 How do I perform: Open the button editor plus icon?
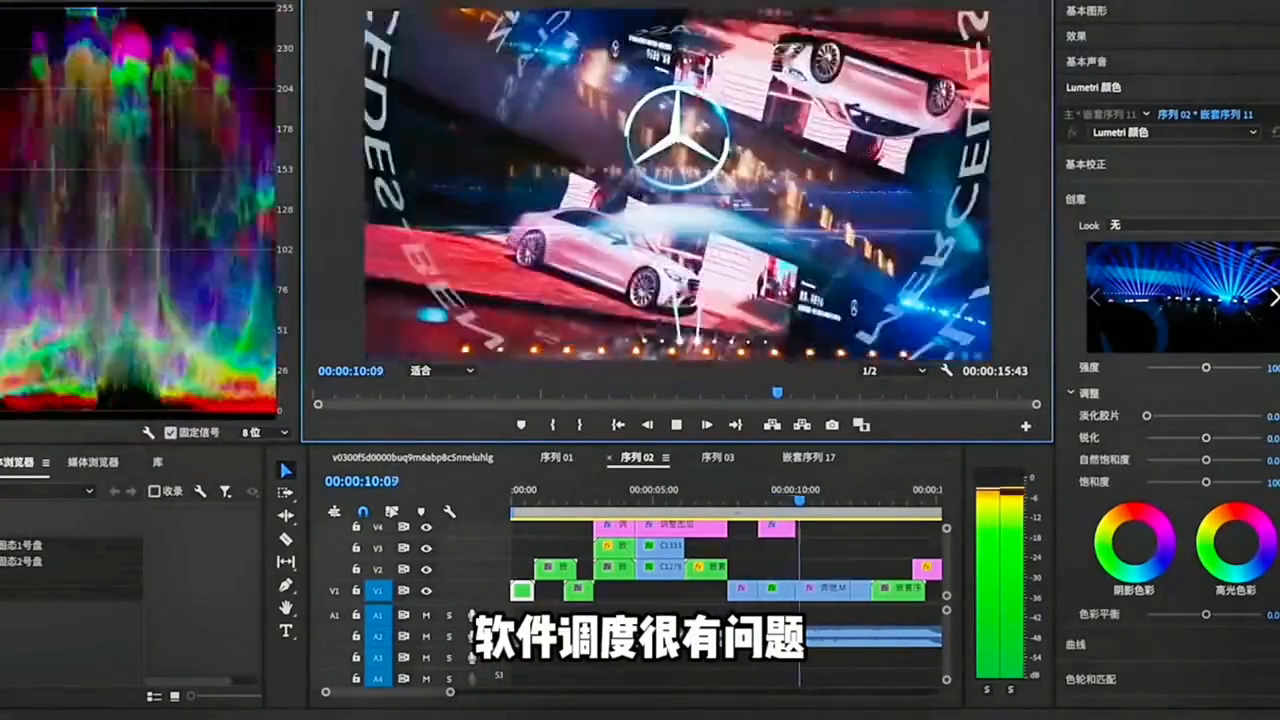click(x=1025, y=426)
